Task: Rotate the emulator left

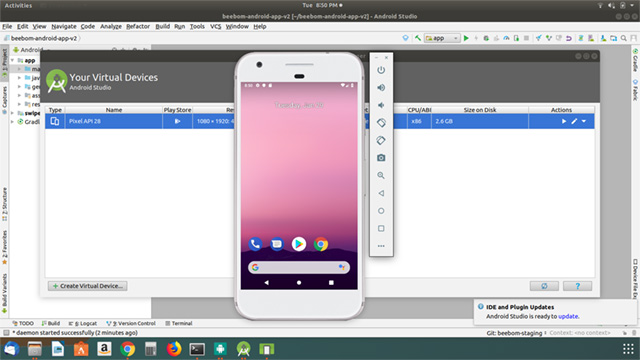Action: pos(381,122)
